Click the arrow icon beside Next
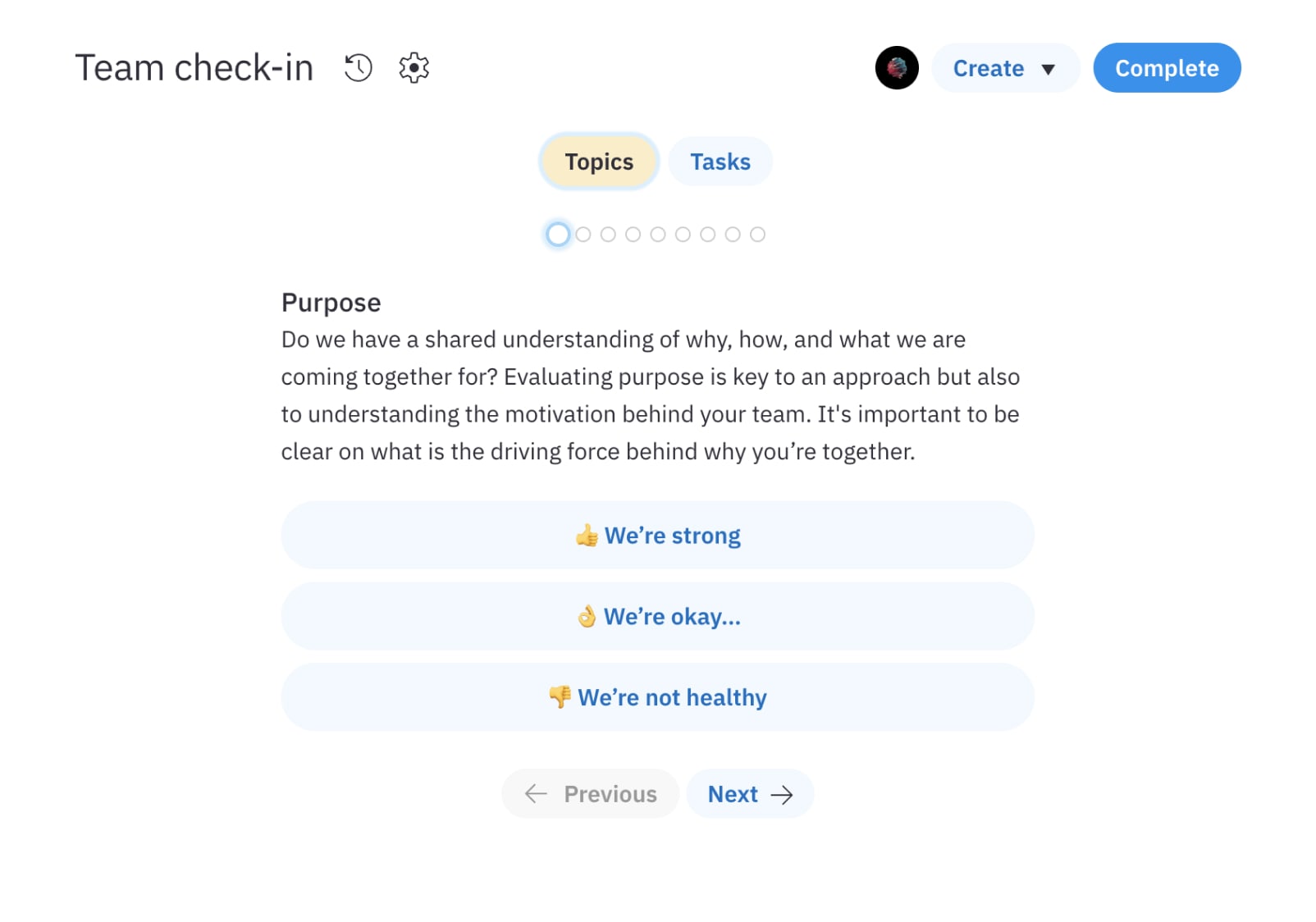1316x922 pixels. pos(782,794)
